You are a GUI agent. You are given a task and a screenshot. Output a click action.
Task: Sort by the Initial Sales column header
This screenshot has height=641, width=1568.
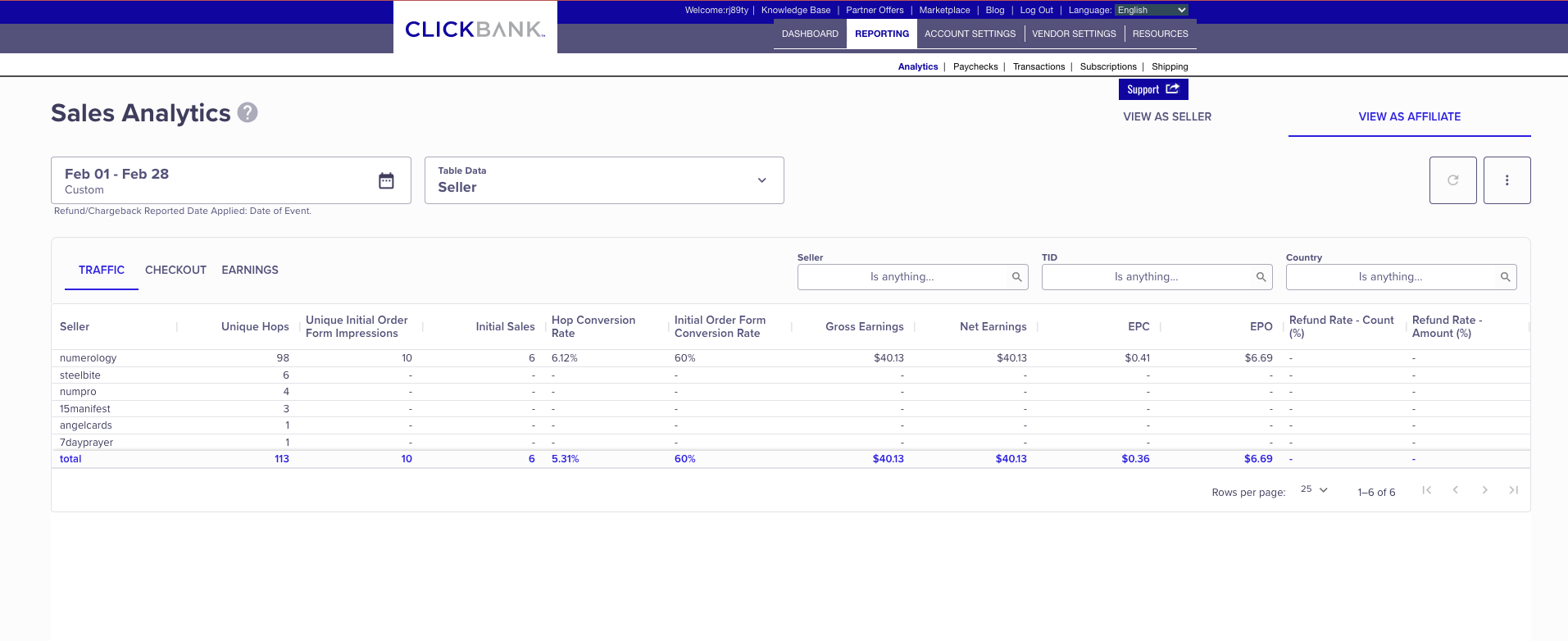505,326
